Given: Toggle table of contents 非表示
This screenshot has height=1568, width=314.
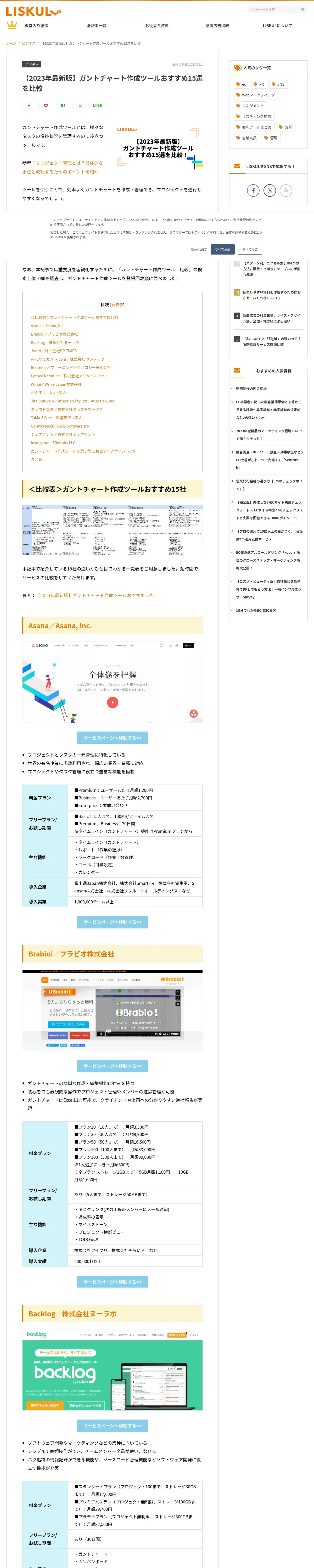Looking at the screenshot, I should [117, 304].
